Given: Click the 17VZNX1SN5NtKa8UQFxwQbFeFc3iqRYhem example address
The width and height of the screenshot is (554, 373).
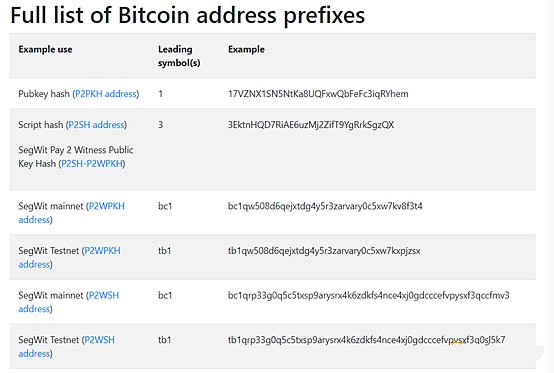Looking at the screenshot, I should tap(318, 94).
